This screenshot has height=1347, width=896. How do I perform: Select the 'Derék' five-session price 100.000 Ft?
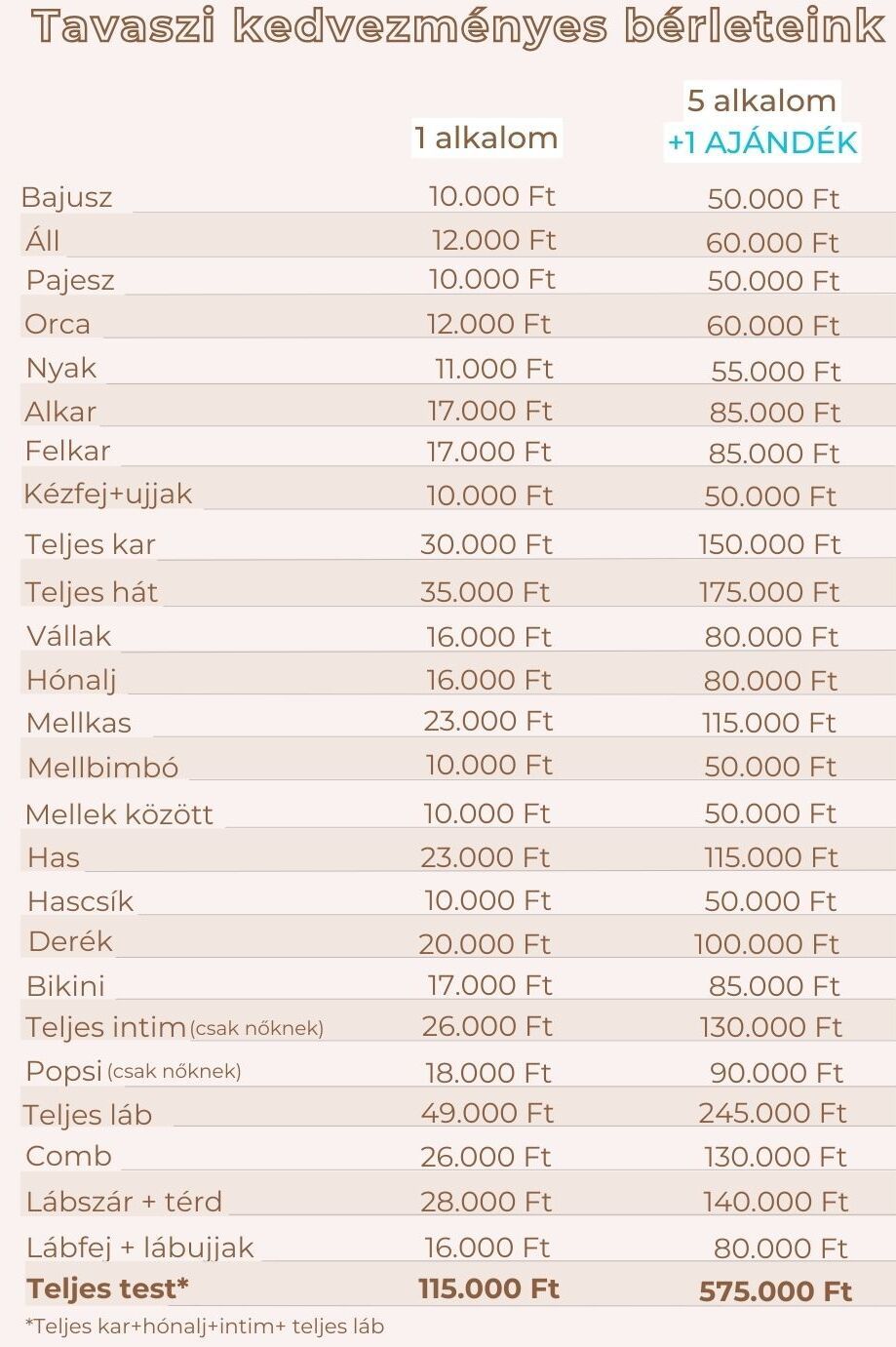click(766, 944)
